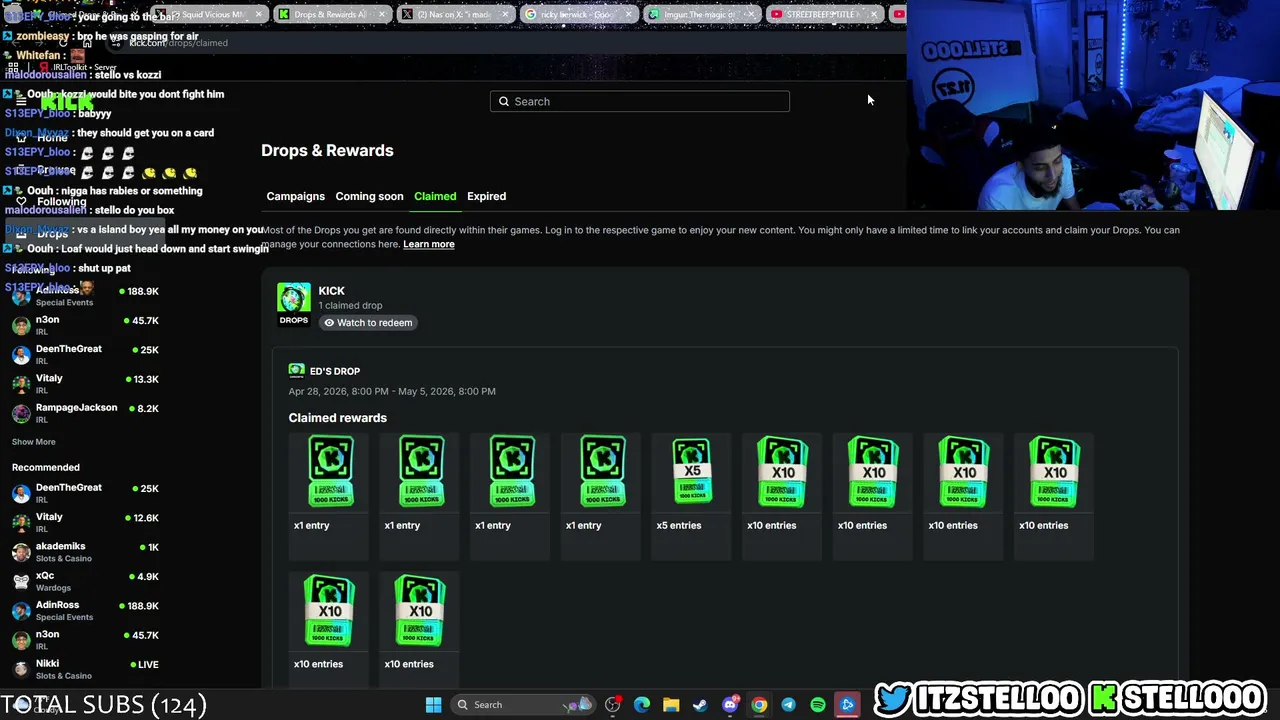Close the Imgur browser tab
The height and width of the screenshot is (720, 1280).
[x=751, y=14]
